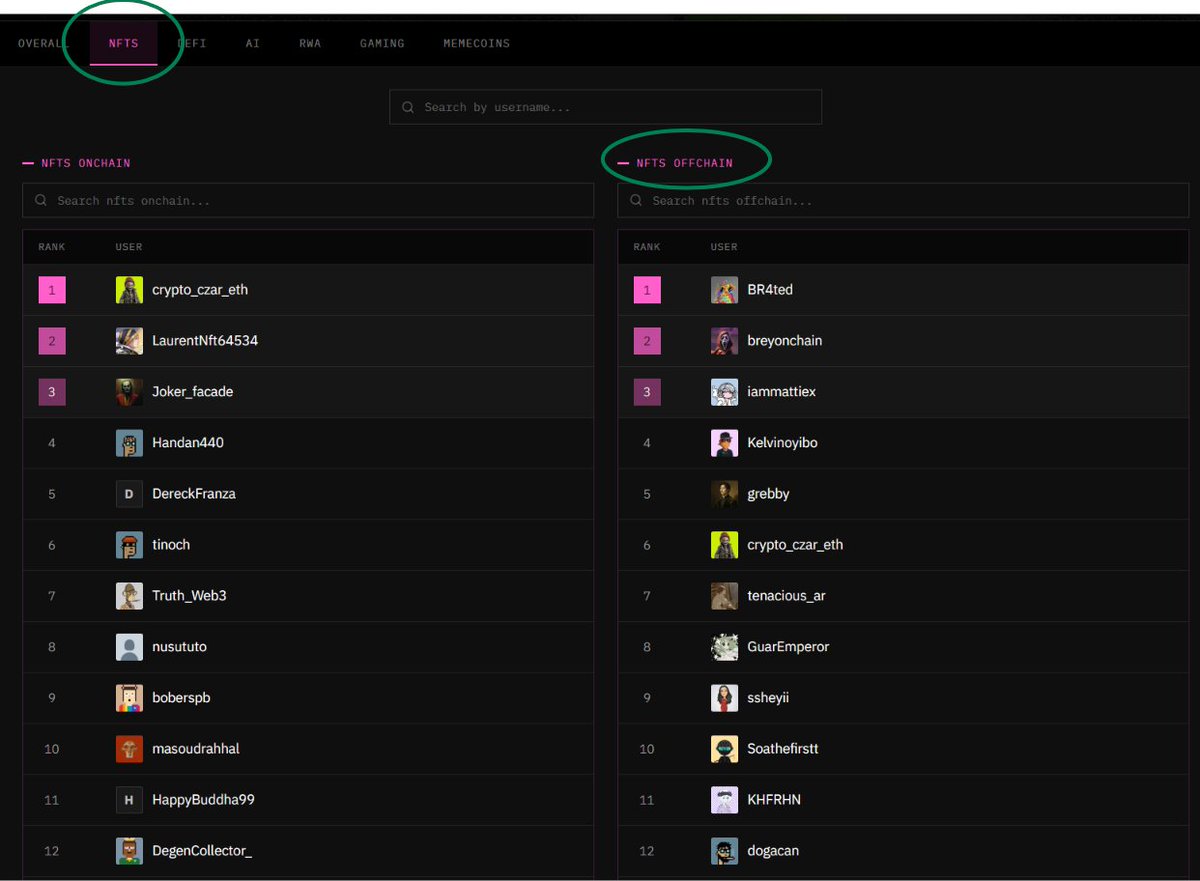Screen dimensions: 1200x881
Task: Click tinoch avatar
Action: pos(129,545)
